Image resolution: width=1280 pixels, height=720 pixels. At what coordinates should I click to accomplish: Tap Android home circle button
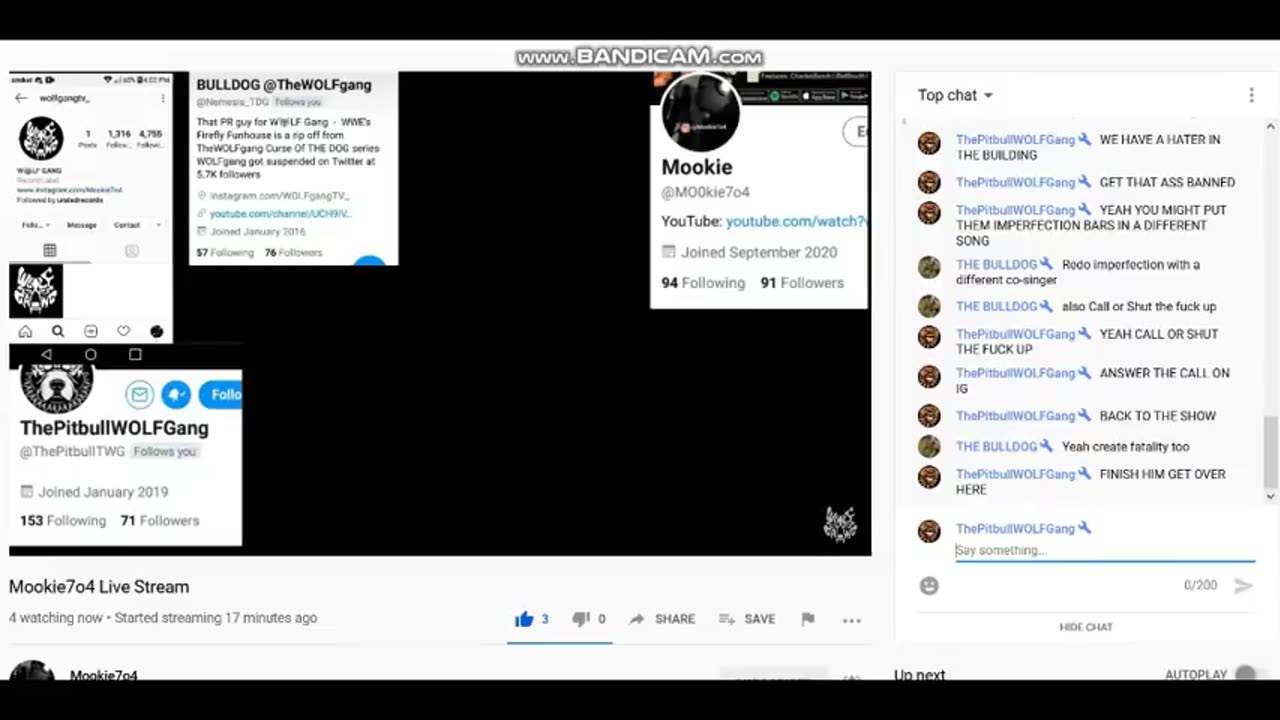click(90, 354)
